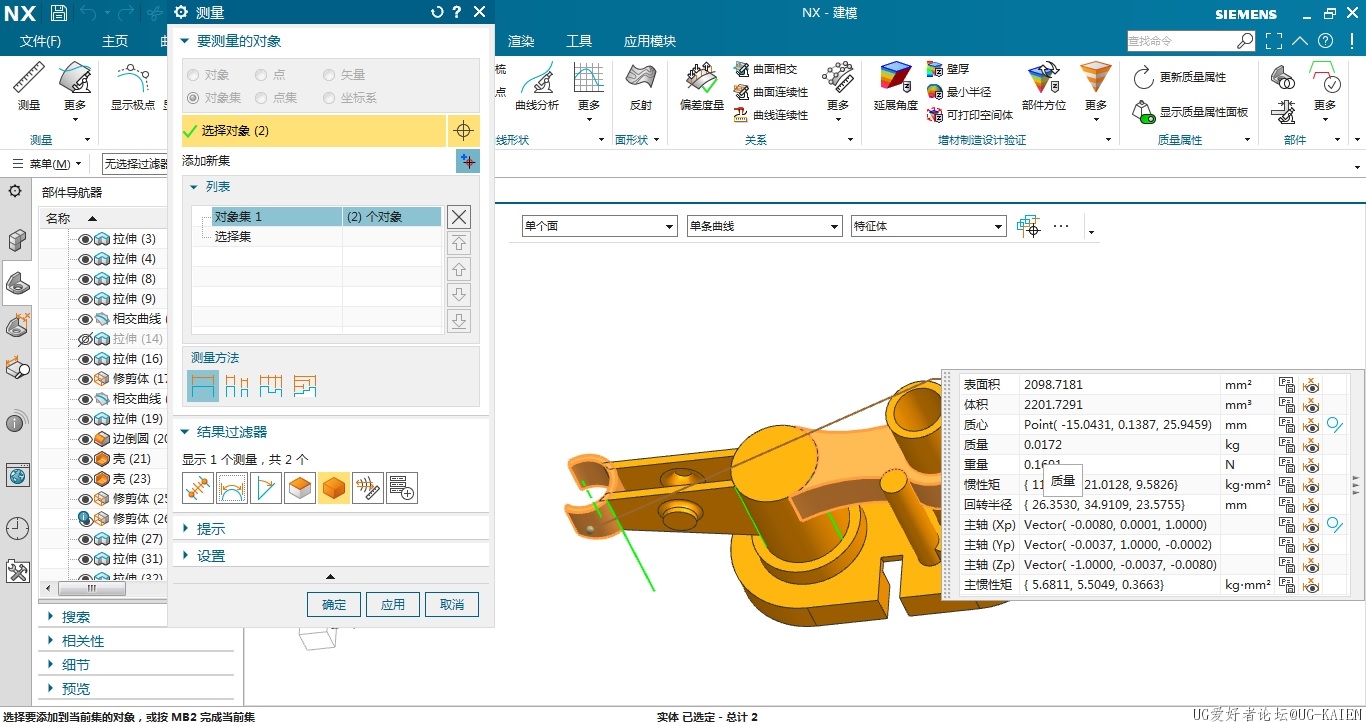Select the 反射 analysis icon
This screenshot has height=726, width=1366.
(x=641, y=85)
